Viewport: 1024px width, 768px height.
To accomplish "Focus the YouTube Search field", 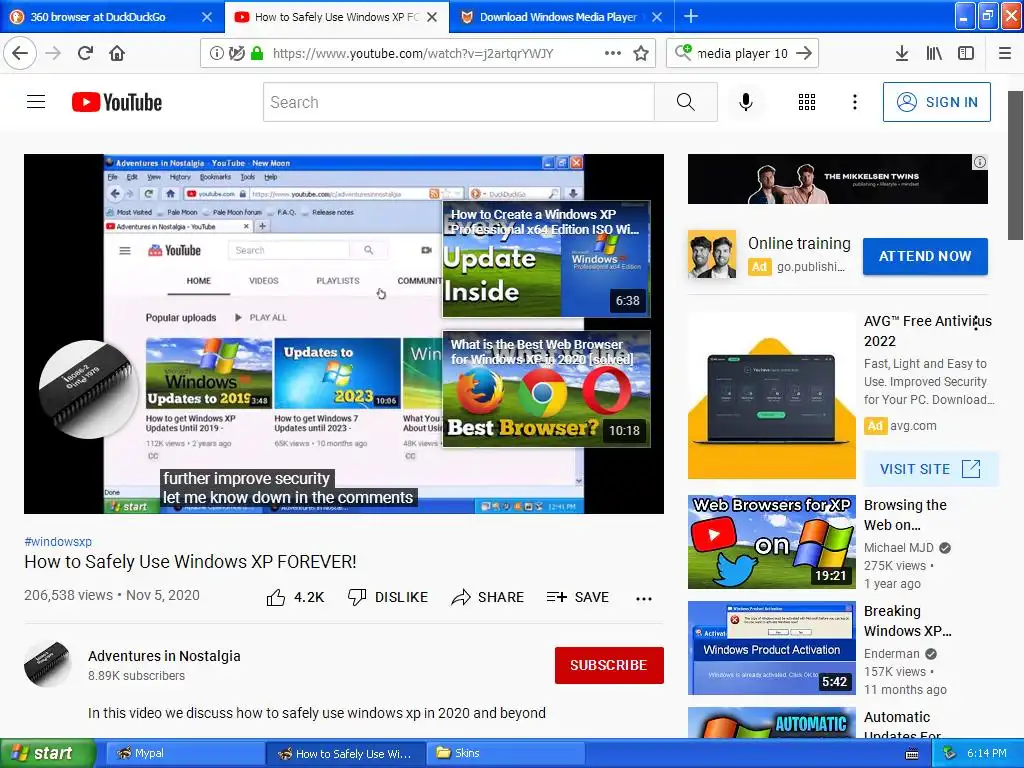I will 458,102.
